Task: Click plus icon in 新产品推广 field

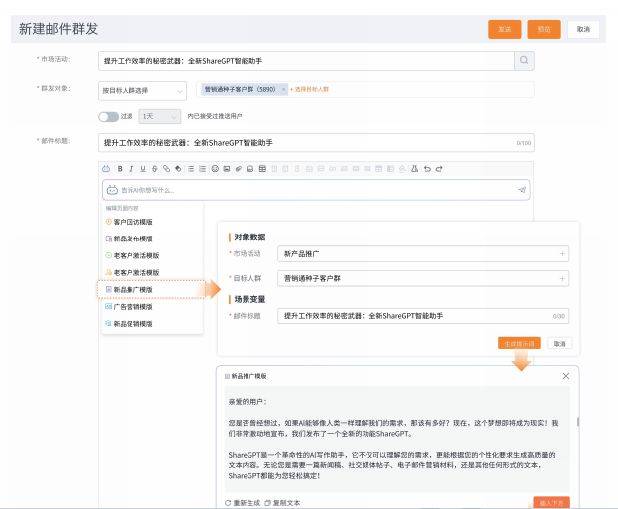Action: (562, 254)
